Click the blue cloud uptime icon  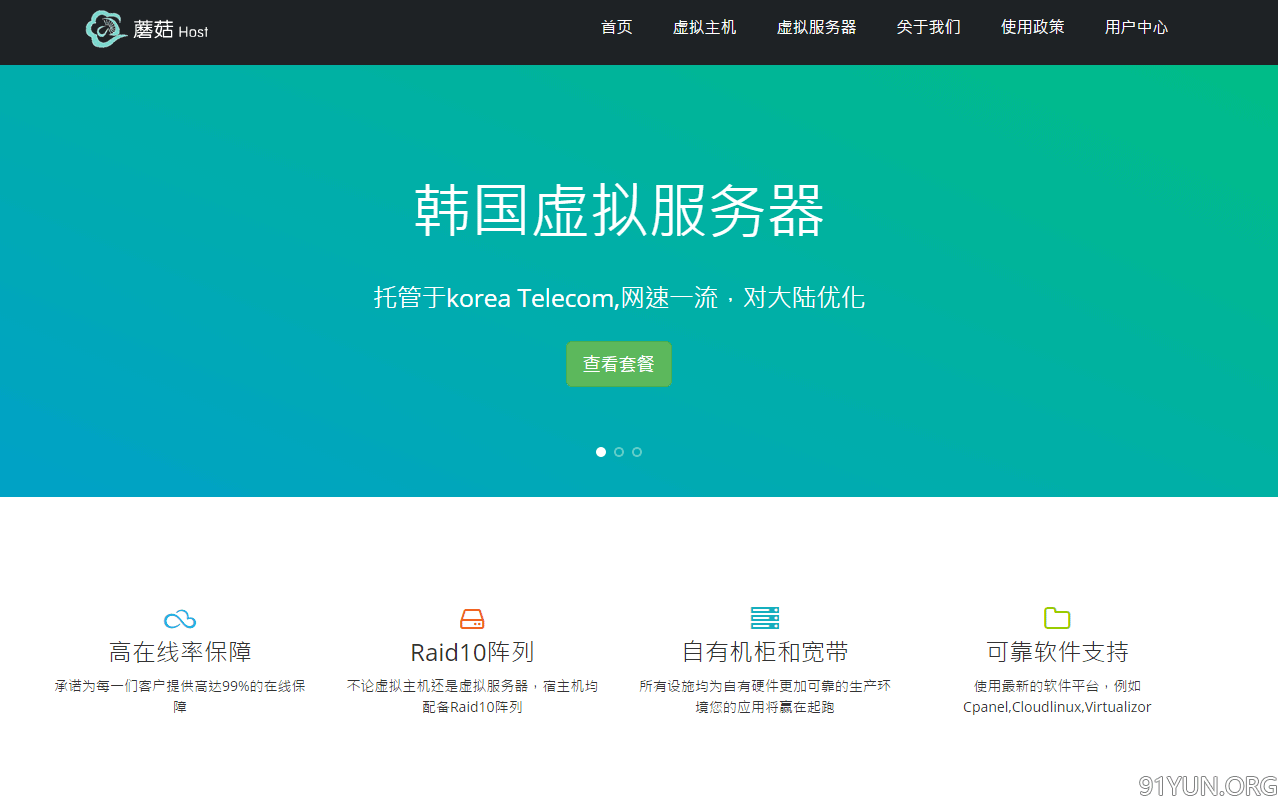(180, 619)
